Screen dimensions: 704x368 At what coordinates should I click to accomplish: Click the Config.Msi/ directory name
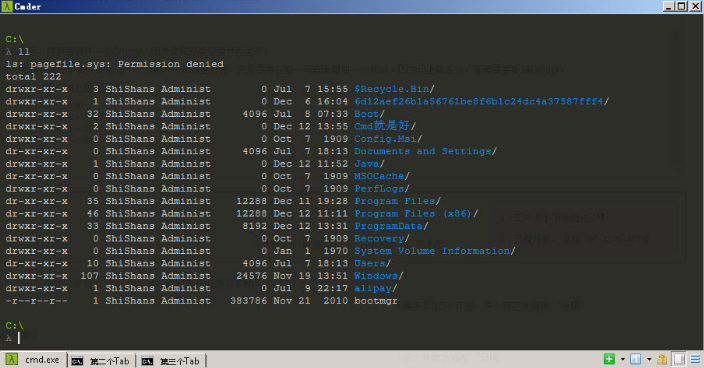[x=388, y=139]
